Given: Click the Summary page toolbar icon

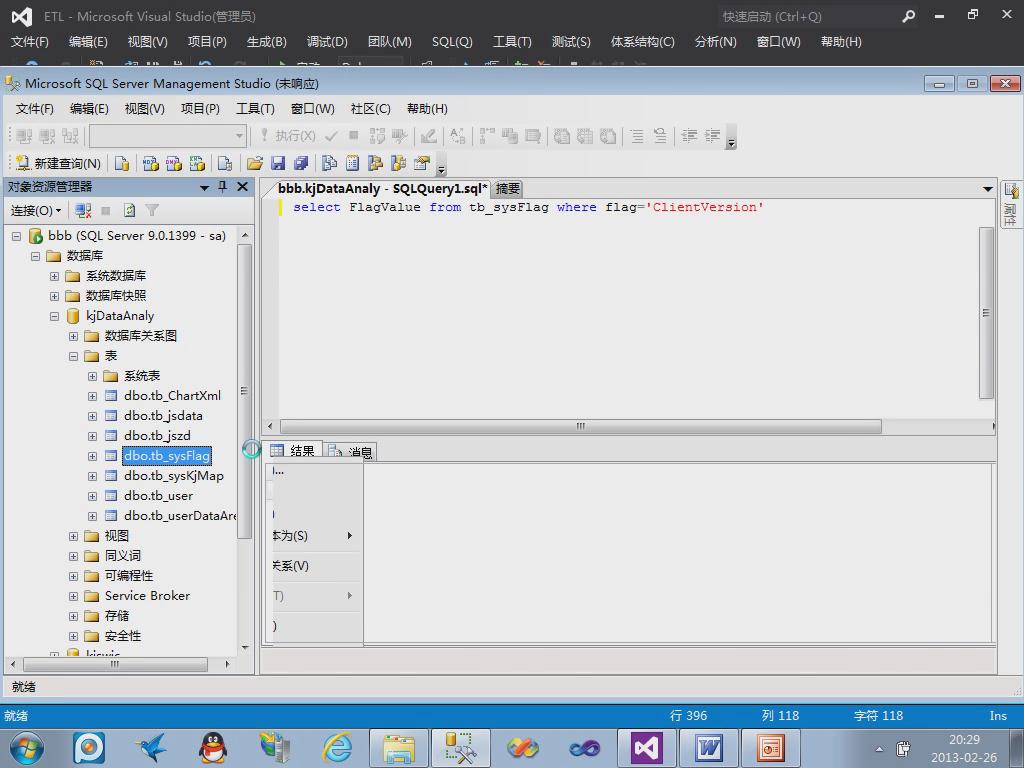Looking at the screenshot, I should 353,163.
